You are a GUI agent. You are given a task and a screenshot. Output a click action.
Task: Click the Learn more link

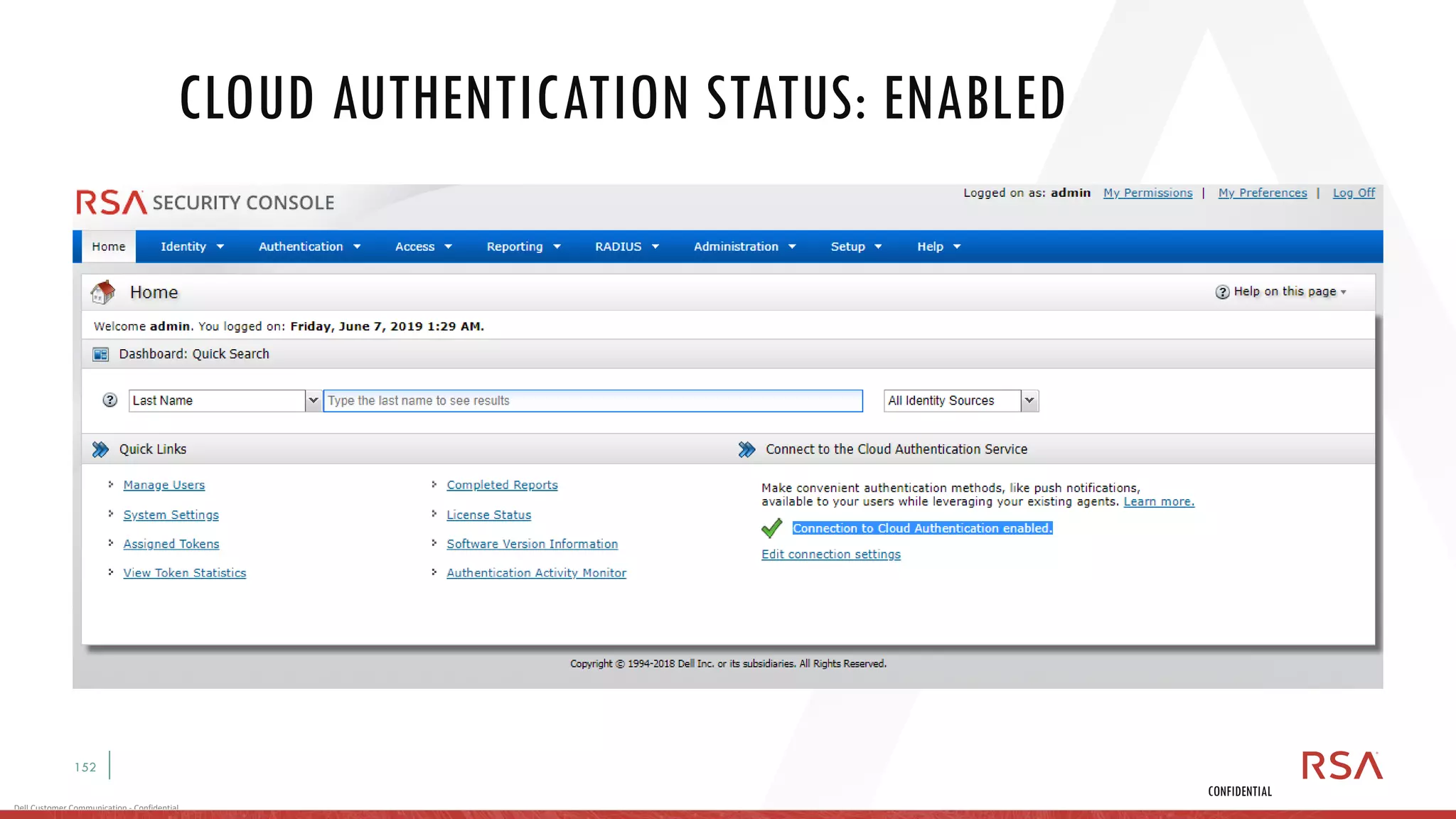(x=1159, y=501)
